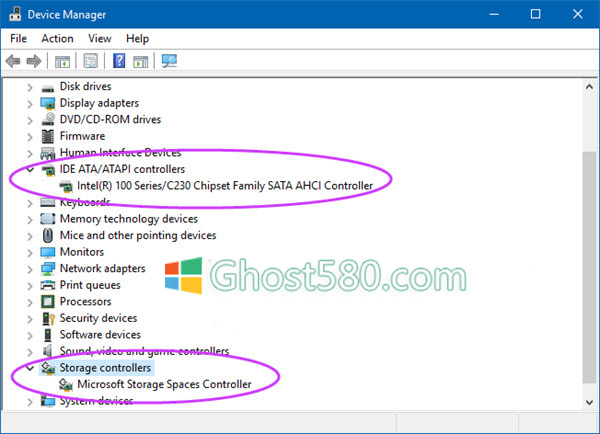Open the View menu

[x=99, y=39]
